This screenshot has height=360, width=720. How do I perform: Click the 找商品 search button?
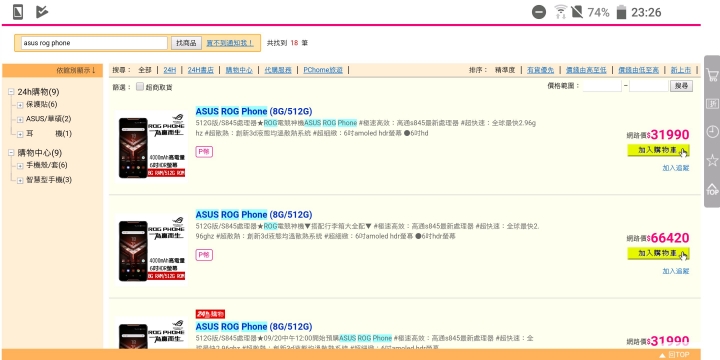186,43
